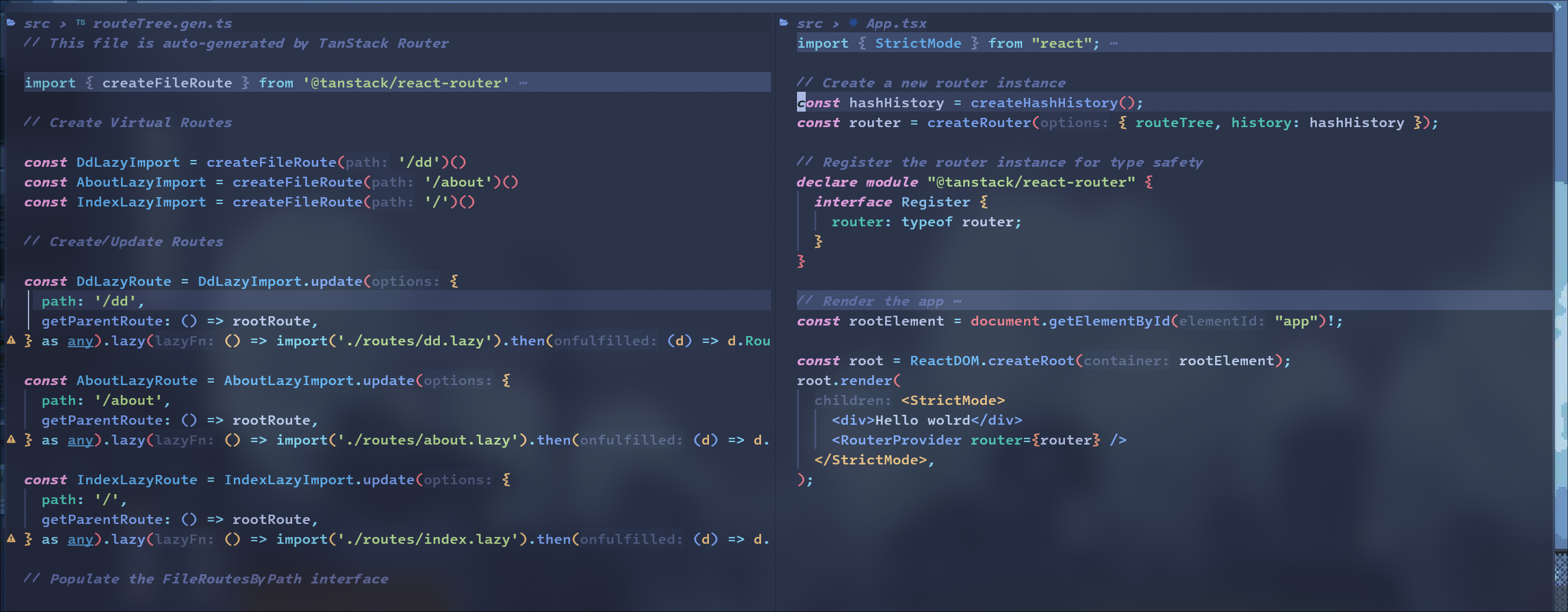
Task: Click the "elementId:" inlay hint
Action: point(1221,321)
